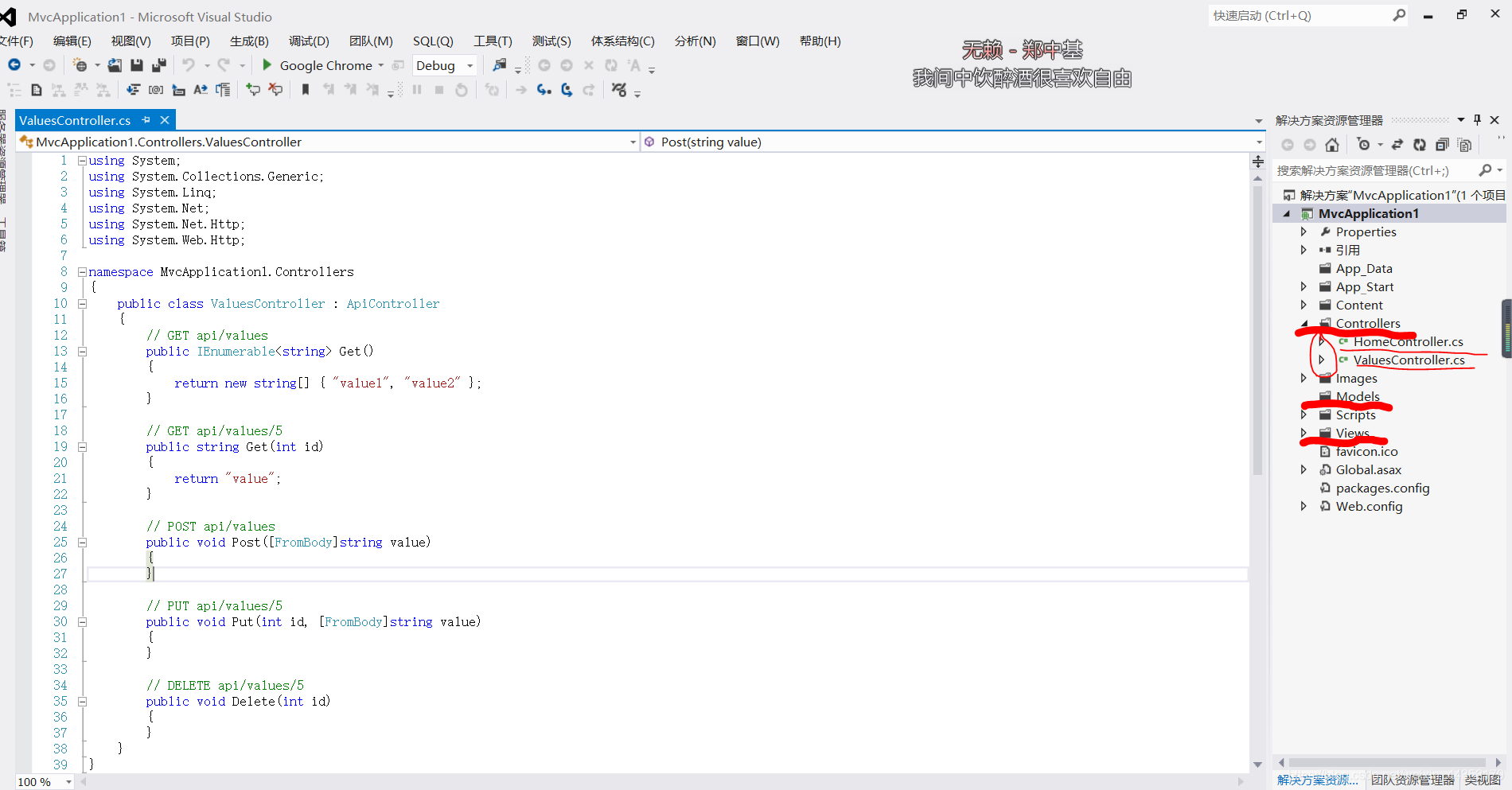The width and height of the screenshot is (1512, 790).
Task: Click the Home icon in Solution Explorer
Action: pos(1332,145)
